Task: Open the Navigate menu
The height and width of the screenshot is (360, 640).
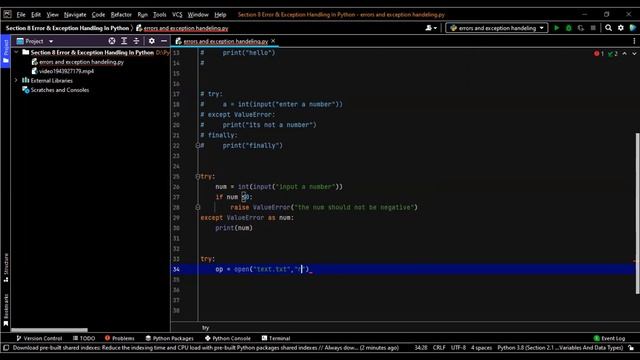Action: [x=75, y=15]
